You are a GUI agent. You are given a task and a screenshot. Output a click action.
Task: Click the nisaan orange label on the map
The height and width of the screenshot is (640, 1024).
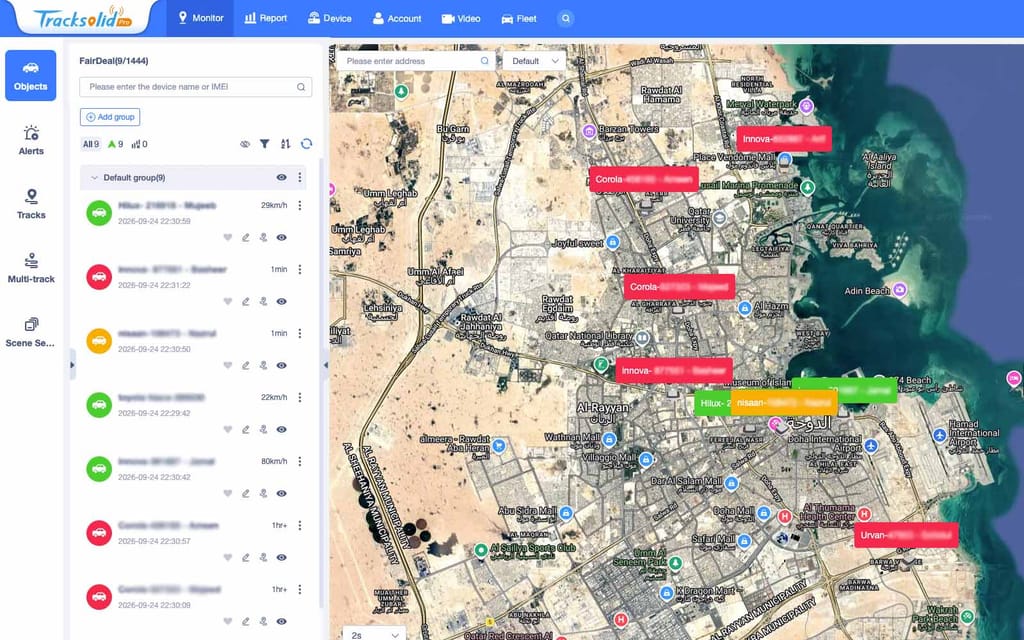(x=784, y=403)
